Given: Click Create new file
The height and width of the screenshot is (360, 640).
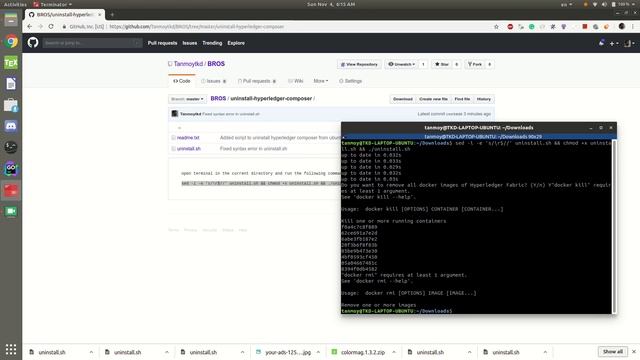Looking at the screenshot, I should (433, 99).
